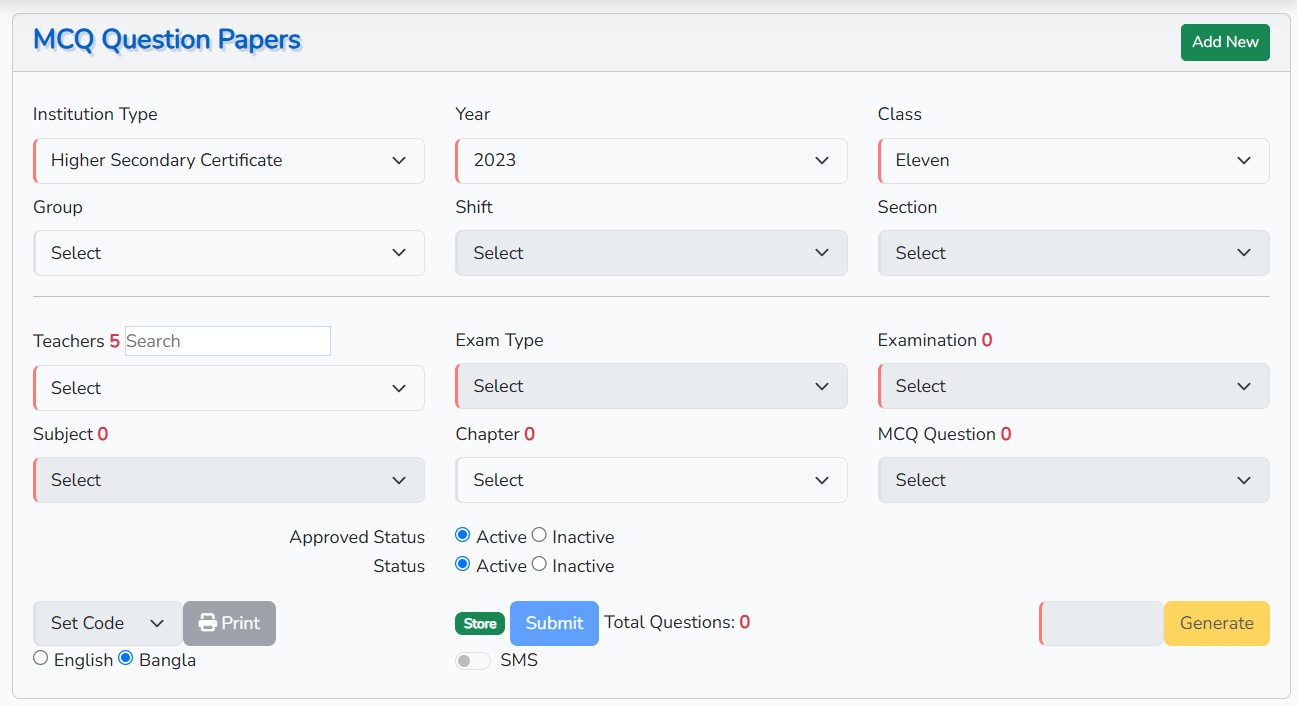Click the Teachers search input field

click(227, 341)
